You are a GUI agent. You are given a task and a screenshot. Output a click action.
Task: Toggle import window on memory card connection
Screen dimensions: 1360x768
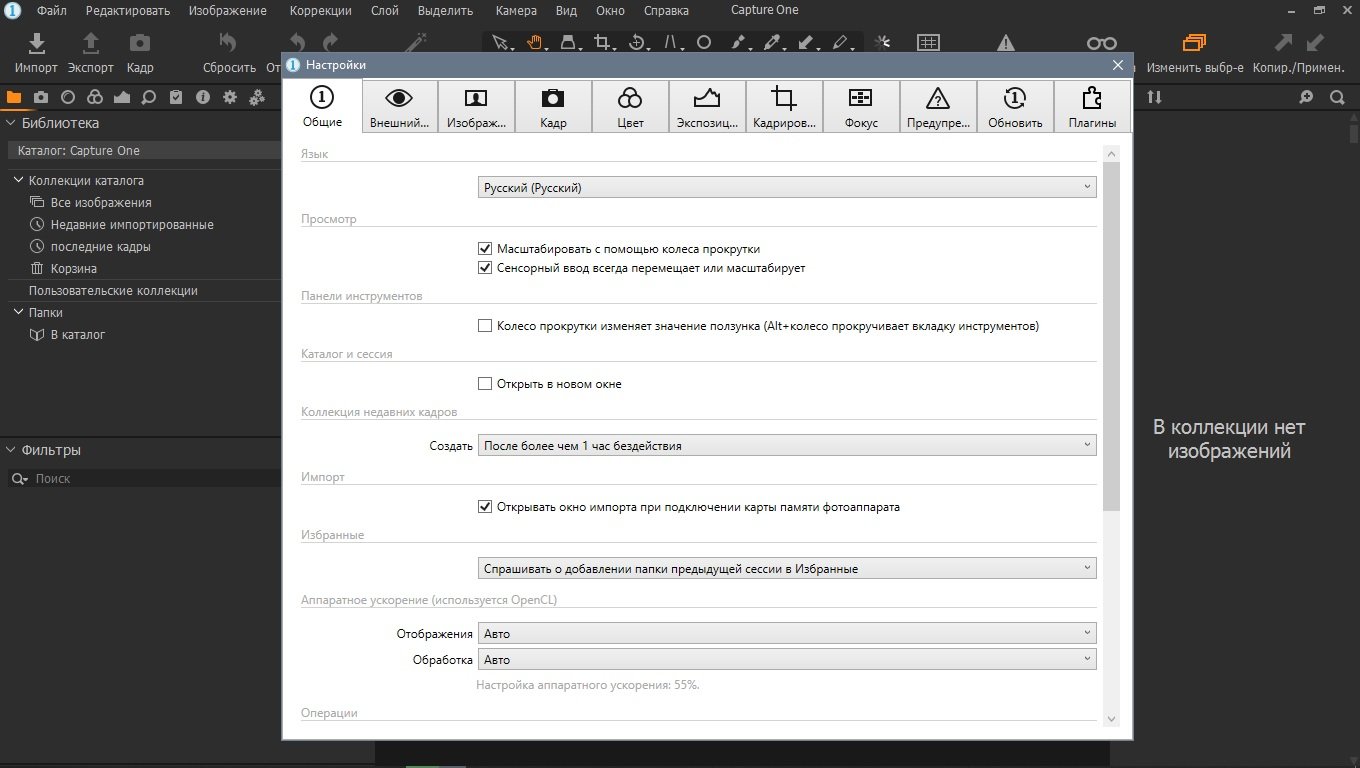click(x=485, y=507)
